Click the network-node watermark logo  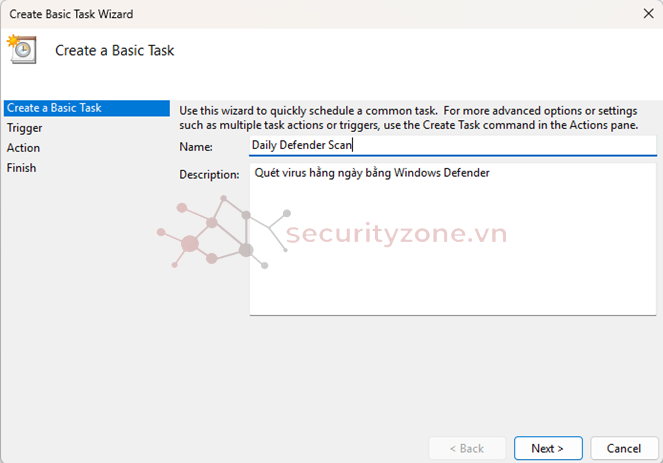click(x=224, y=232)
